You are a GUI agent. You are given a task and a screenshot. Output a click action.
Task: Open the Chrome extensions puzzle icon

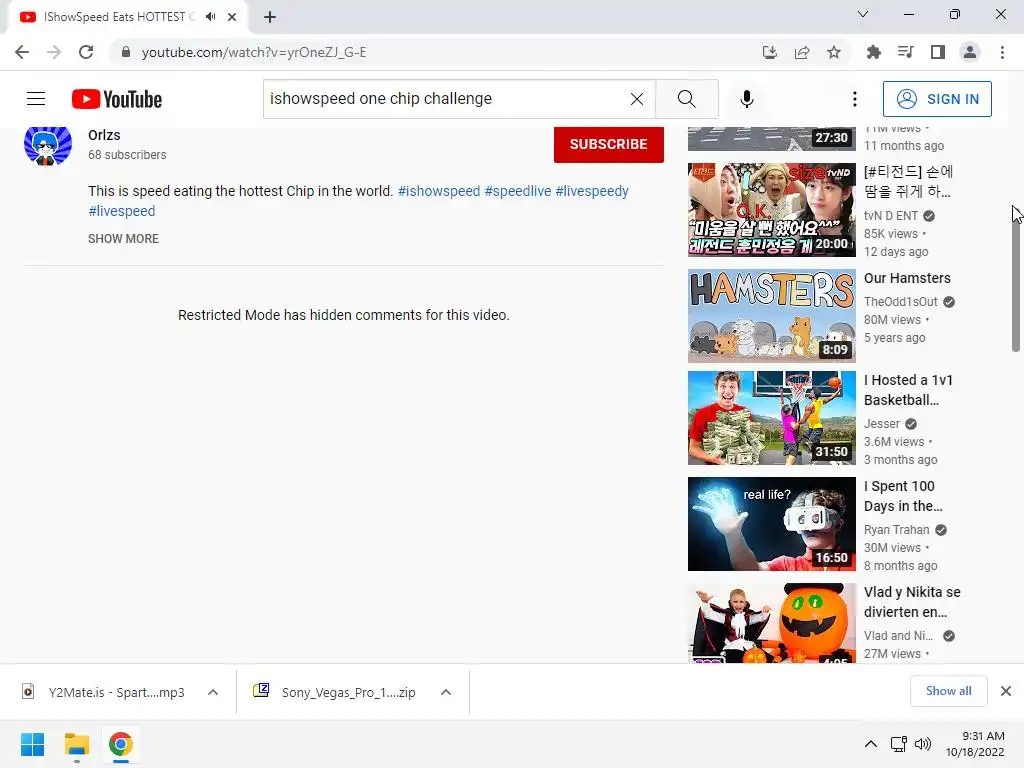click(x=874, y=52)
